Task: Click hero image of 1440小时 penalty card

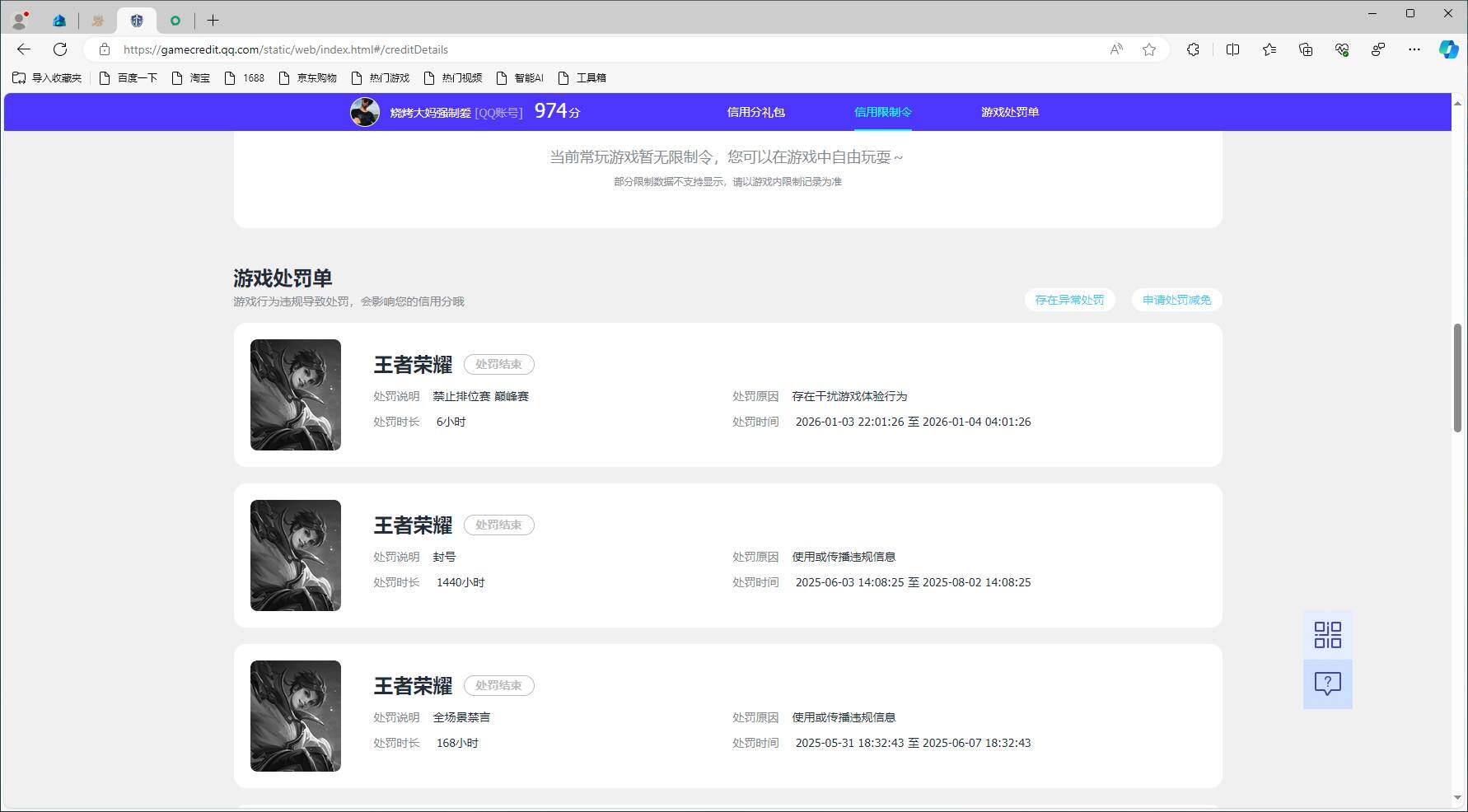Action: (x=296, y=555)
